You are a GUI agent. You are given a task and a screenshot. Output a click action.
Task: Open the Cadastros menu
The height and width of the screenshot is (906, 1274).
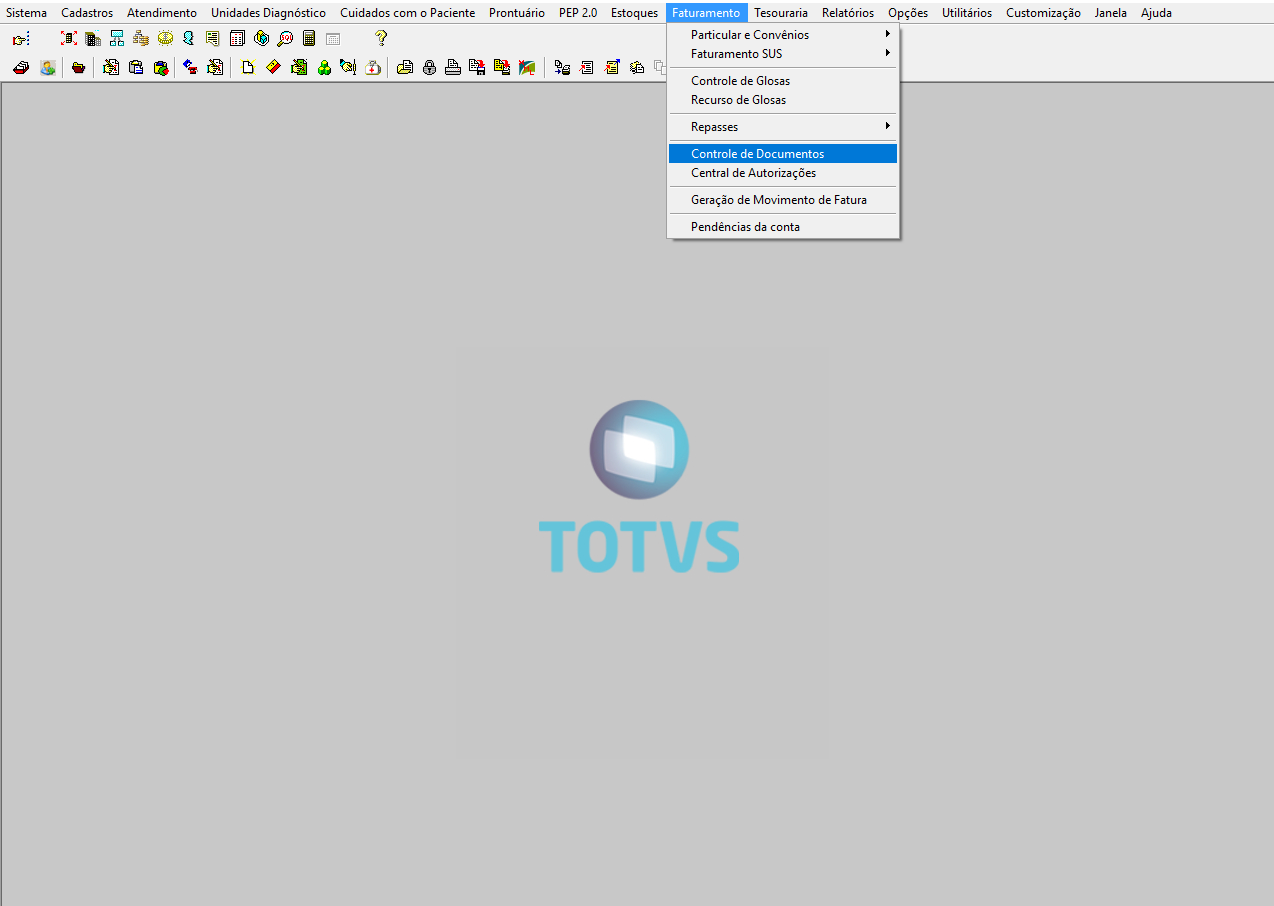point(87,13)
